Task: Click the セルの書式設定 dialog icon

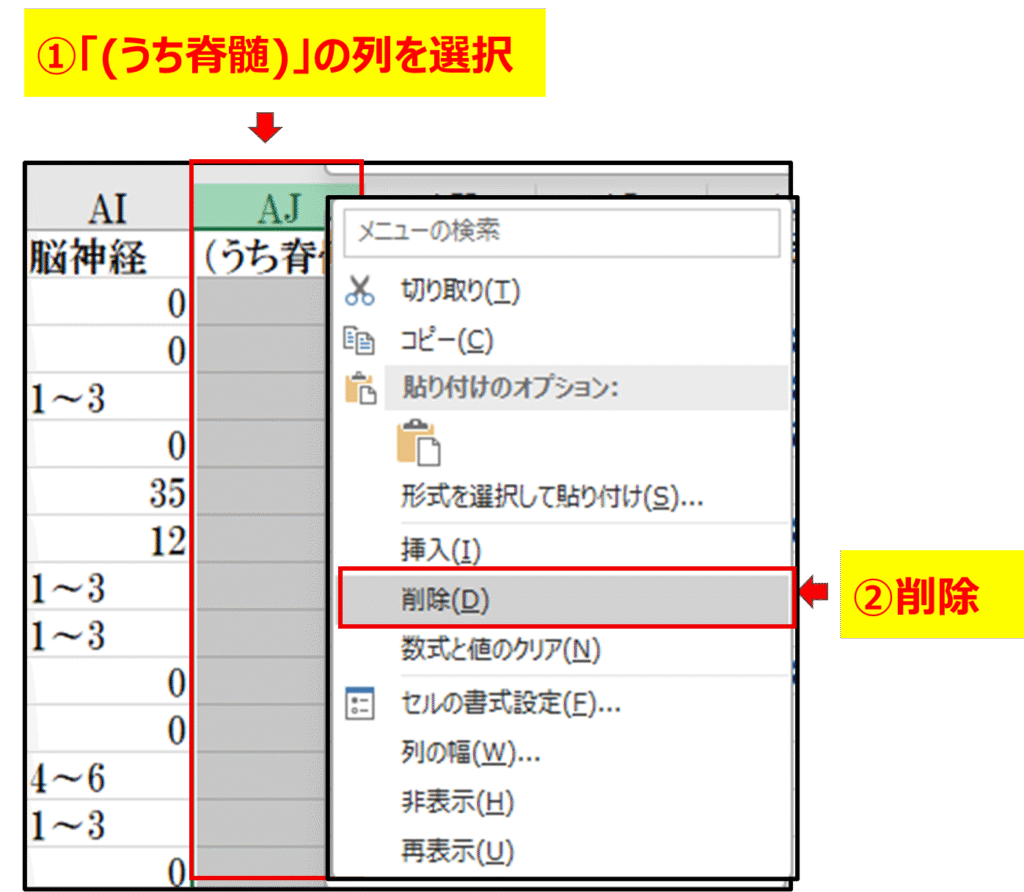Action: (x=358, y=703)
